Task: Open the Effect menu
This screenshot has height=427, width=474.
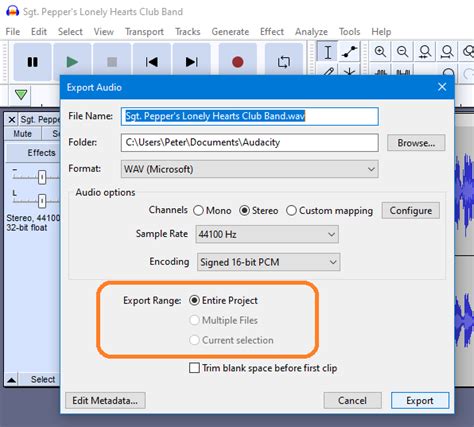Action: pos(272,32)
